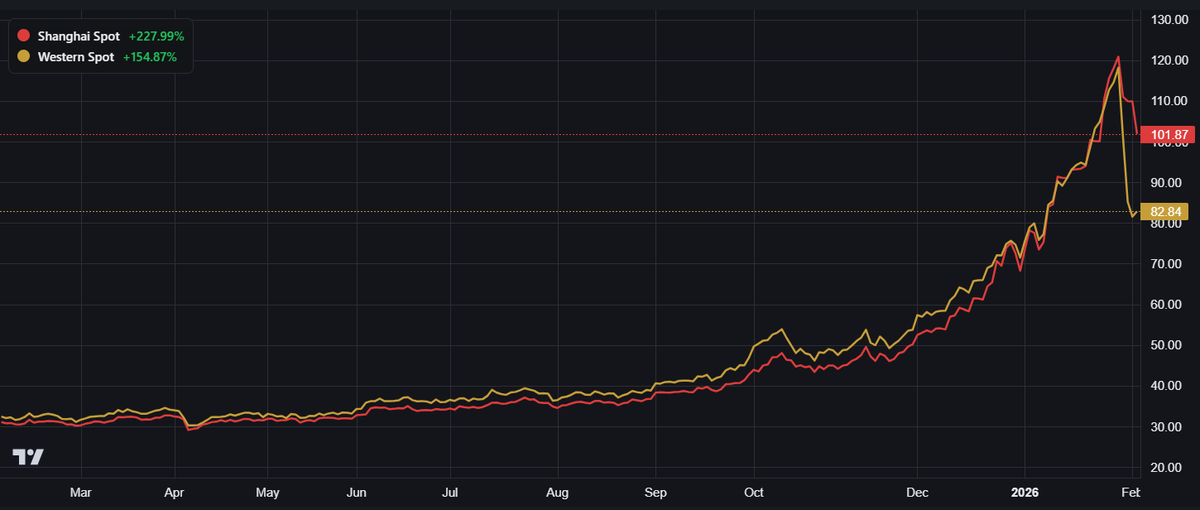Image resolution: width=1200 pixels, height=510 pixels.
Task: Select the Western Spot legend label
Action: click(76, 57)
